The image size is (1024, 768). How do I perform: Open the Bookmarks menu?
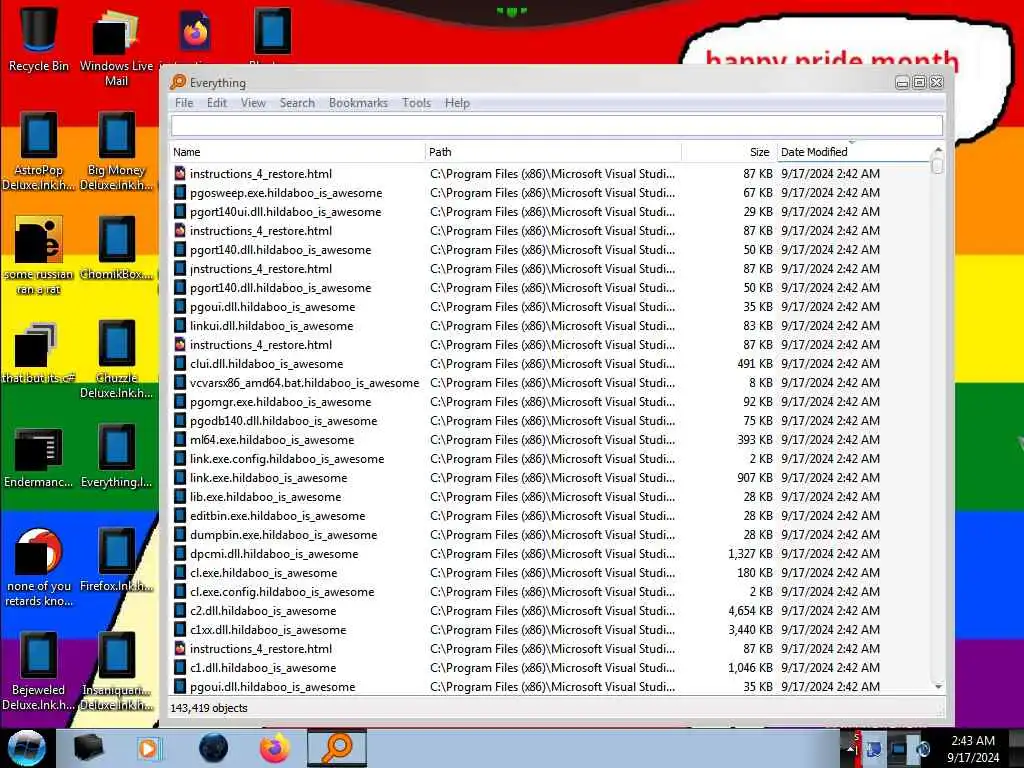pos(358,103)
